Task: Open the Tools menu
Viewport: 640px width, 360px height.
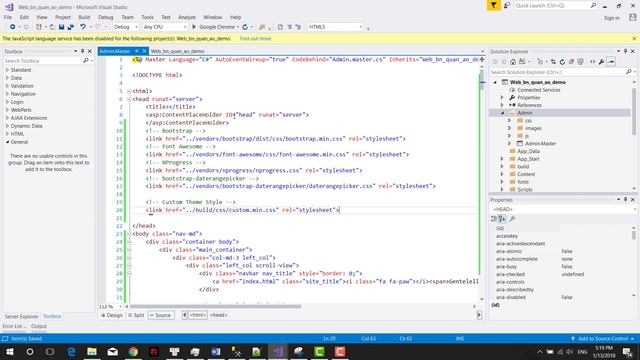Action: coord(147,17)
